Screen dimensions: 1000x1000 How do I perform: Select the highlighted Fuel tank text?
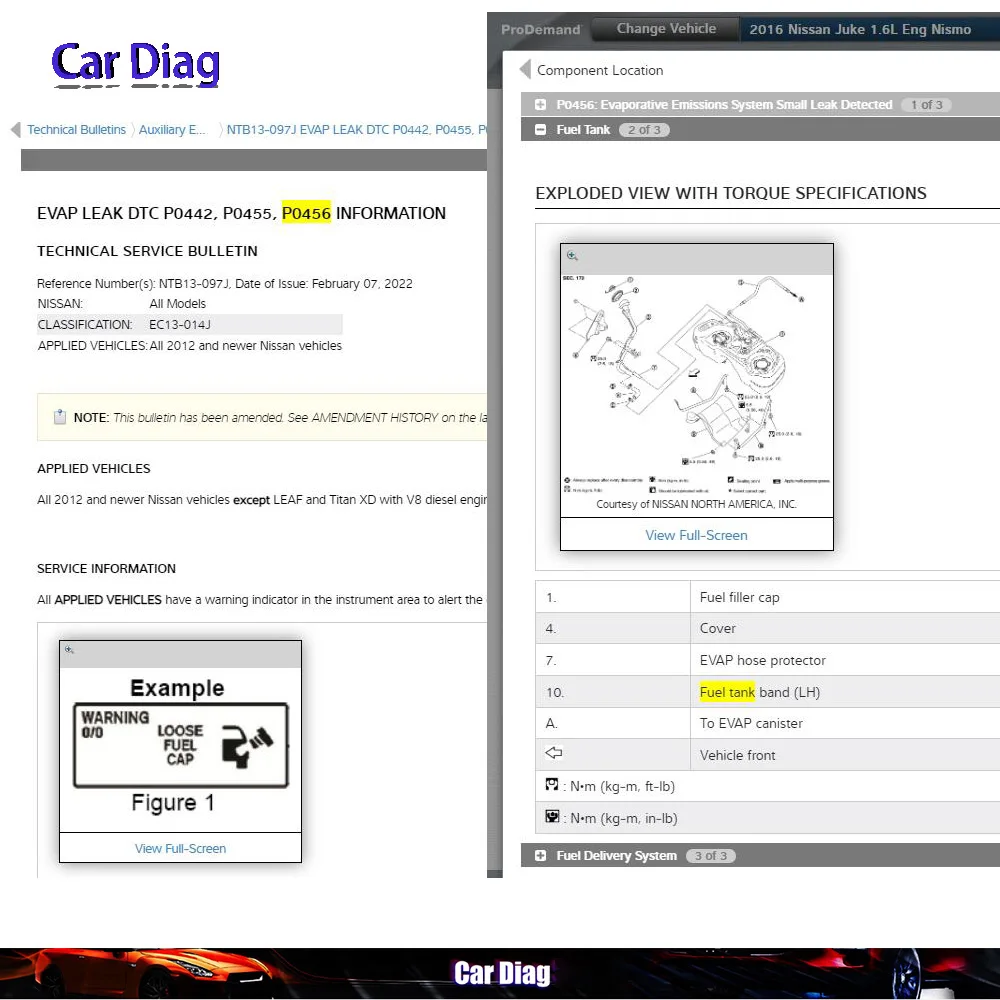(727, 692)
